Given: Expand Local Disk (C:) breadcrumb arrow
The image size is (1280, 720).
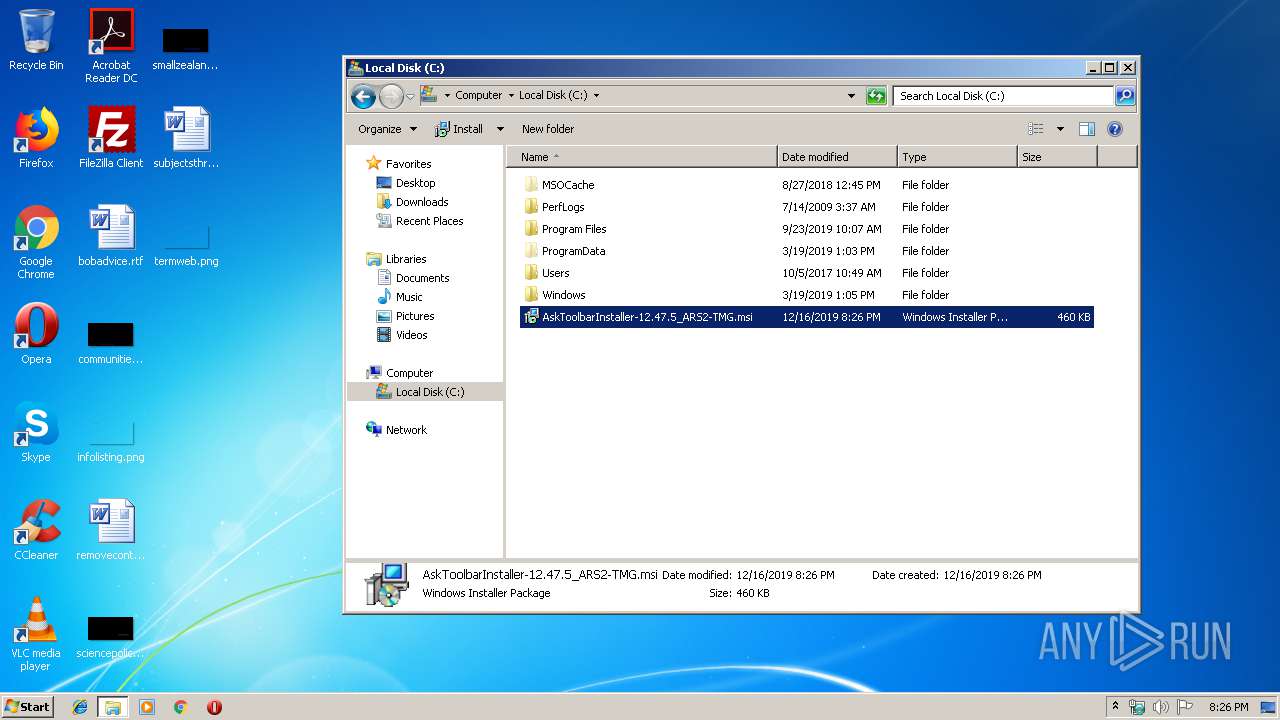Looking at the screenshot, I should pyautogui.click(x=596, y=96).
